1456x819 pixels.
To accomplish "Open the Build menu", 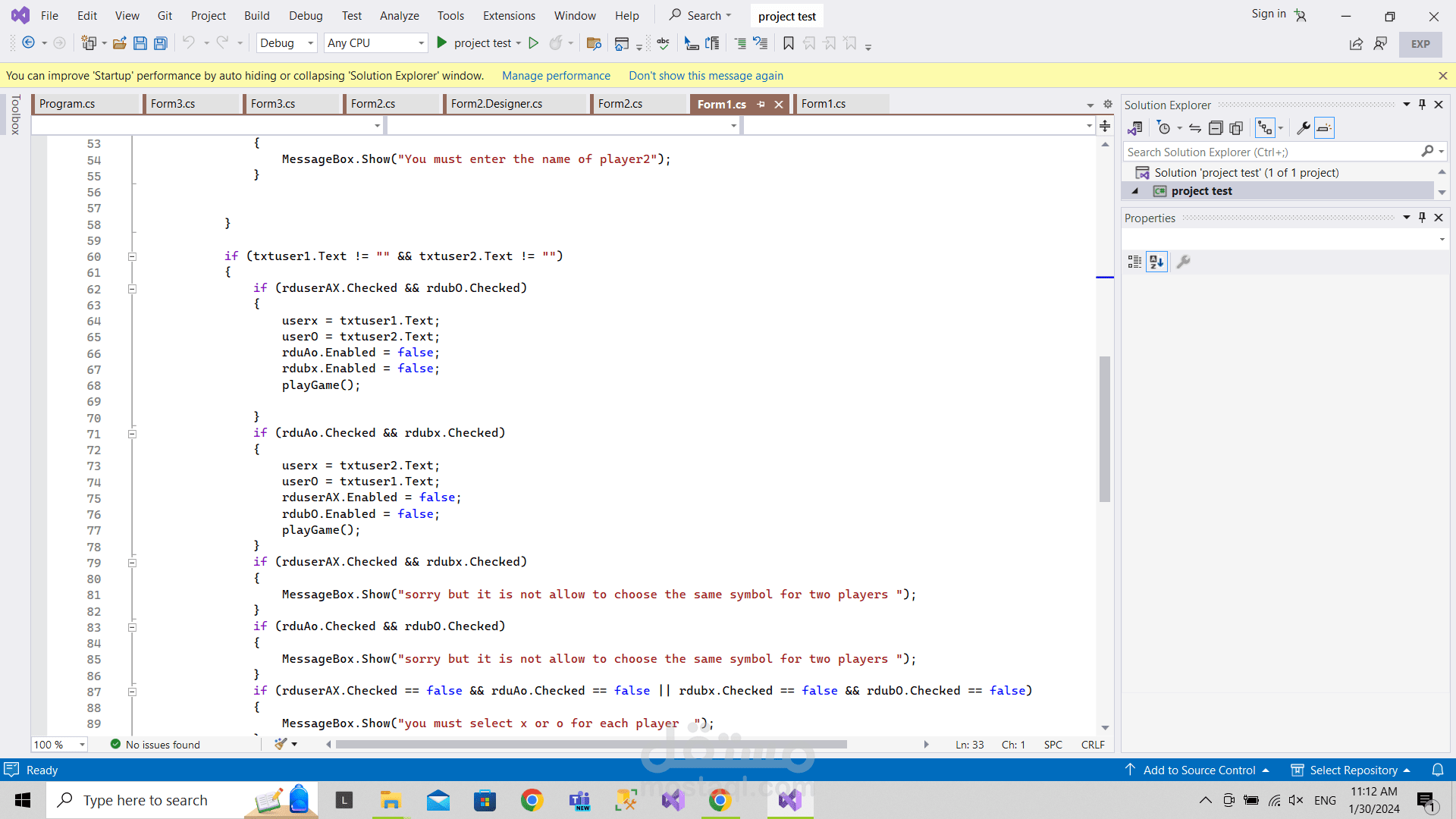I will (x=256, y=15).
